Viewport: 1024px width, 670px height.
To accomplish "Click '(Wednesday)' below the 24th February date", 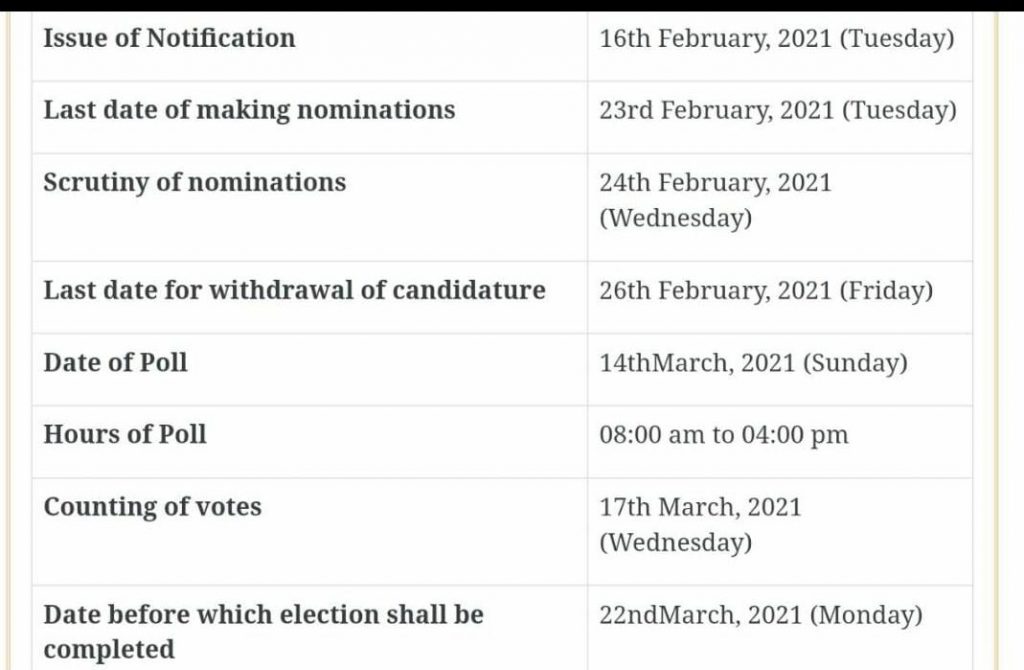I will tap(675, 218).
